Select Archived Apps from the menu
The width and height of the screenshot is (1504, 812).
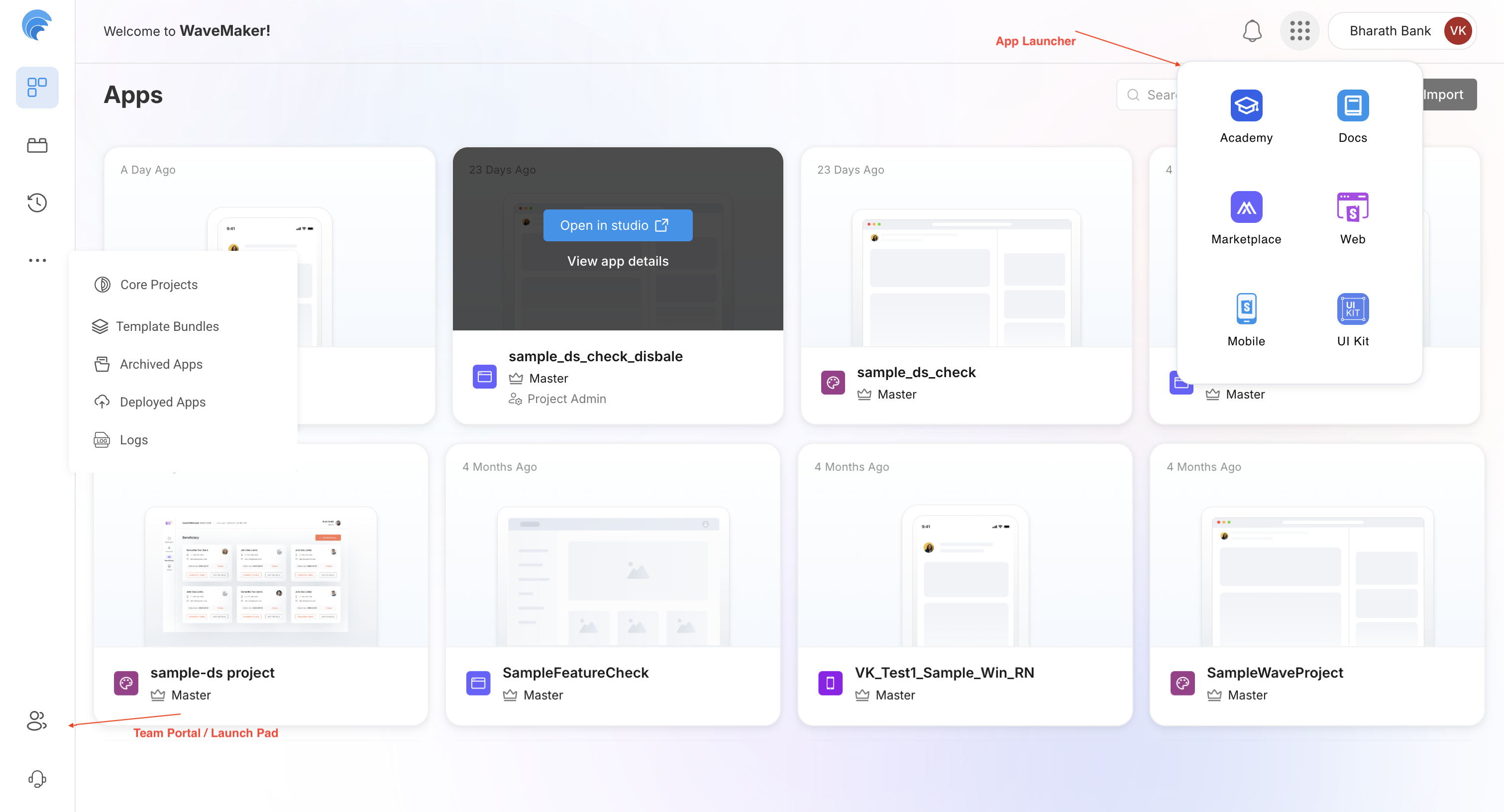point(161,364)
